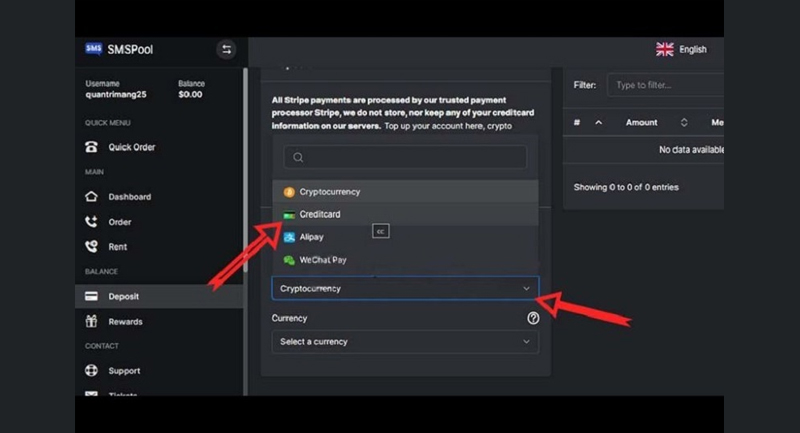
Task: Click the Support lifebuoy icon
Action: pos(91,371)
